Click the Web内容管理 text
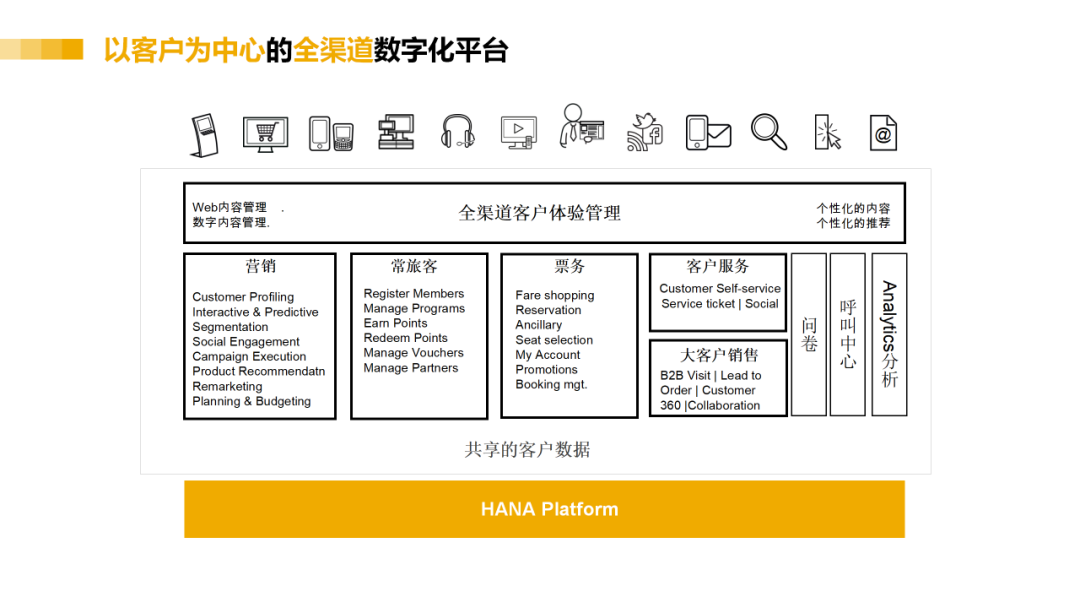 coord(229,207)
